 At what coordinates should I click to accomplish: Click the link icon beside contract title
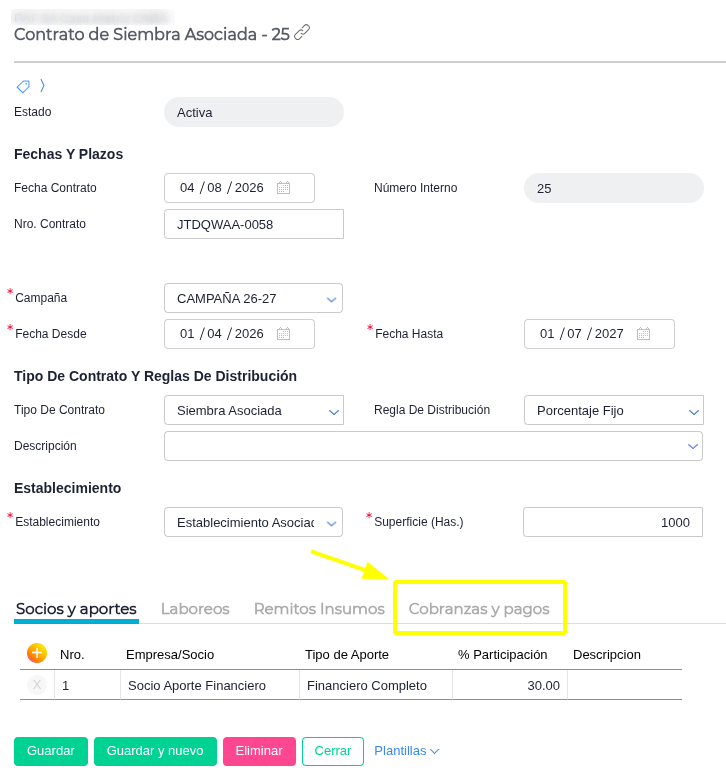[302, 33]
